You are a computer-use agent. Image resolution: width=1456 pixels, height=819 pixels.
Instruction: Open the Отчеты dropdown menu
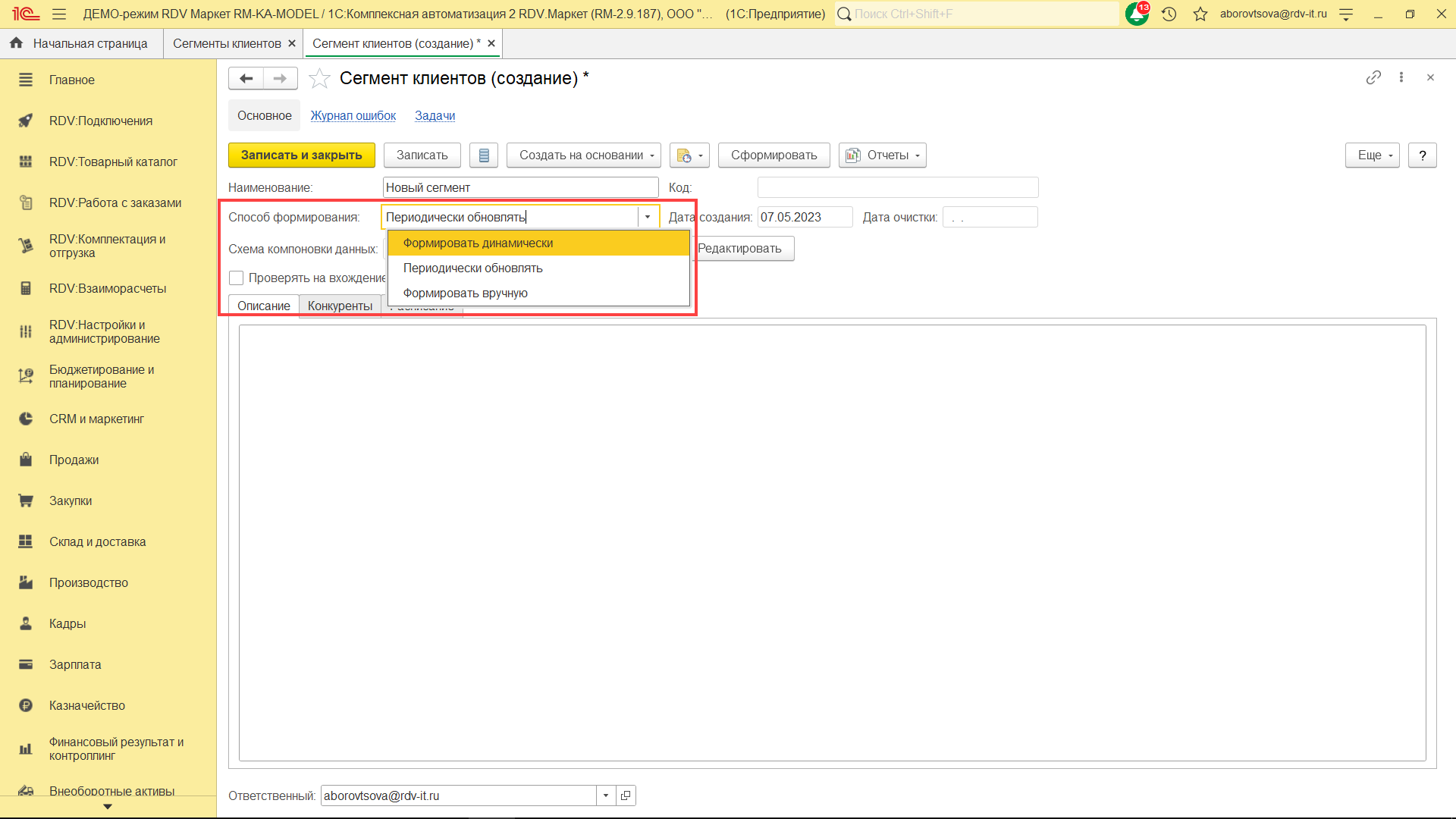(x=882, y=155)
